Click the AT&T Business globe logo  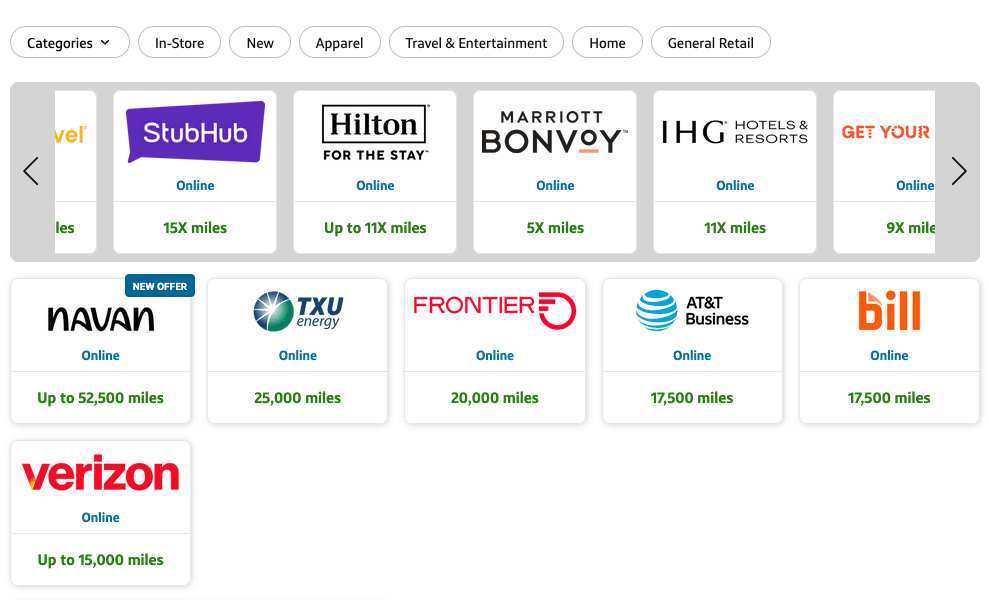tap(656, 310)
